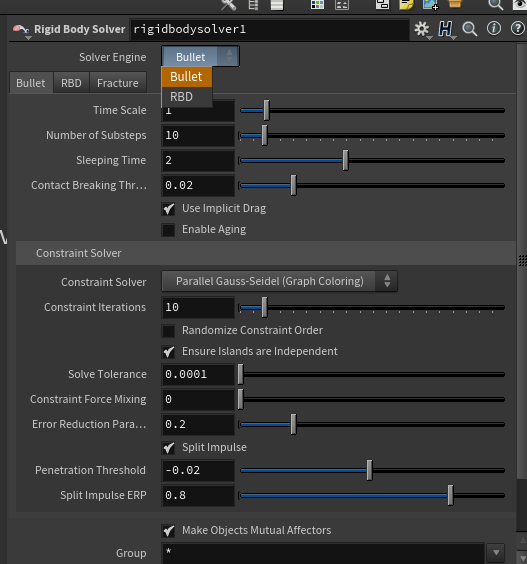This screenshot has height=564, width=527.
Task: Uncheck Use Implicit Drag
Action: tap(168, 209)
